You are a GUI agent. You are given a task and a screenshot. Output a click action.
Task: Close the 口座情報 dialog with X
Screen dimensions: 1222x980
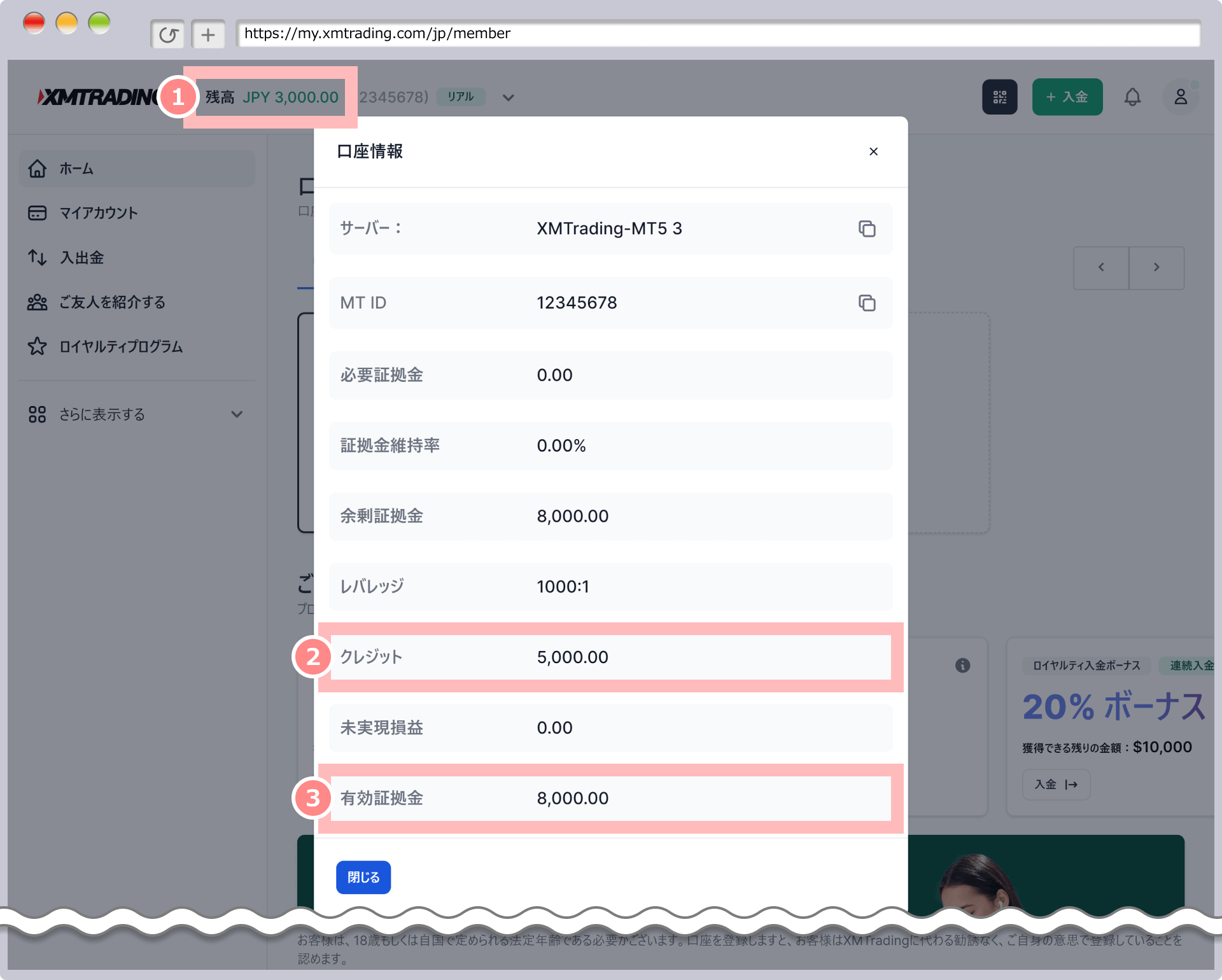click(x=873, y=151)
